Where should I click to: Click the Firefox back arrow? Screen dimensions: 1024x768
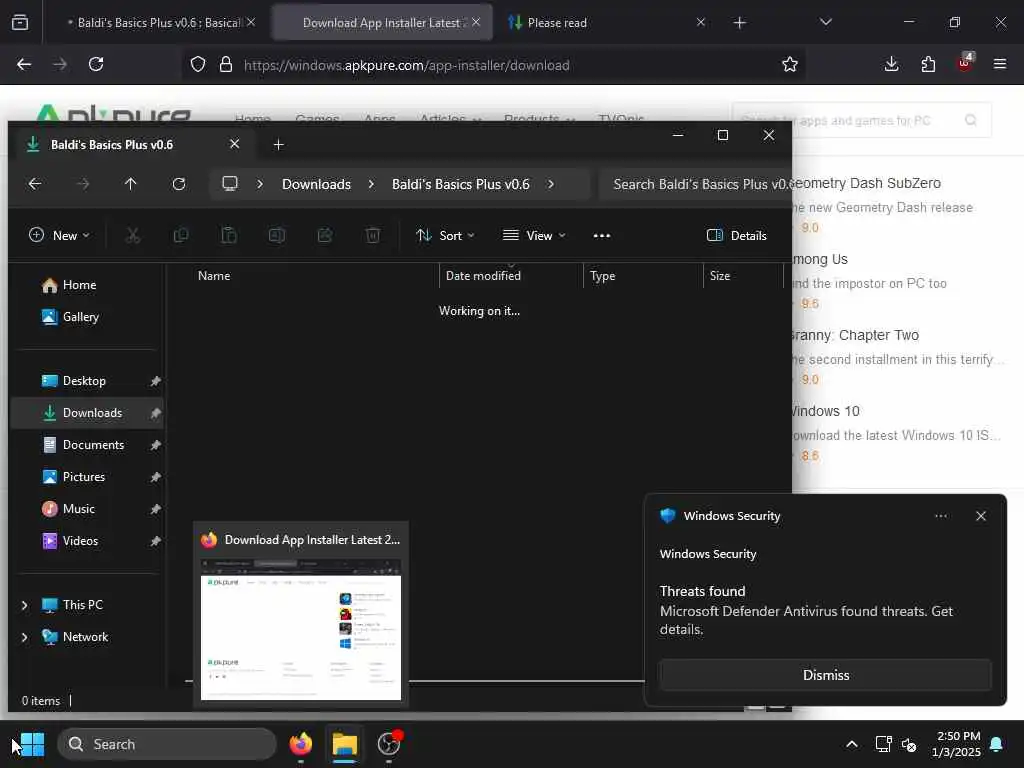click(x=24, y=64)
